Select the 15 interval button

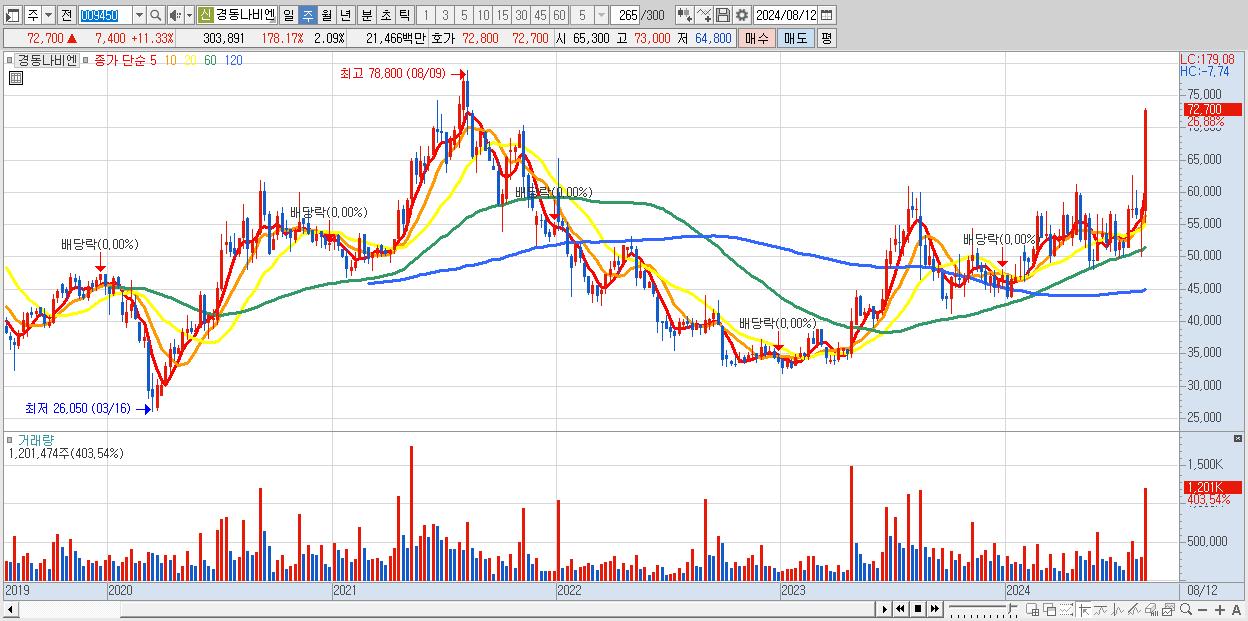click(x=502, y=15)
